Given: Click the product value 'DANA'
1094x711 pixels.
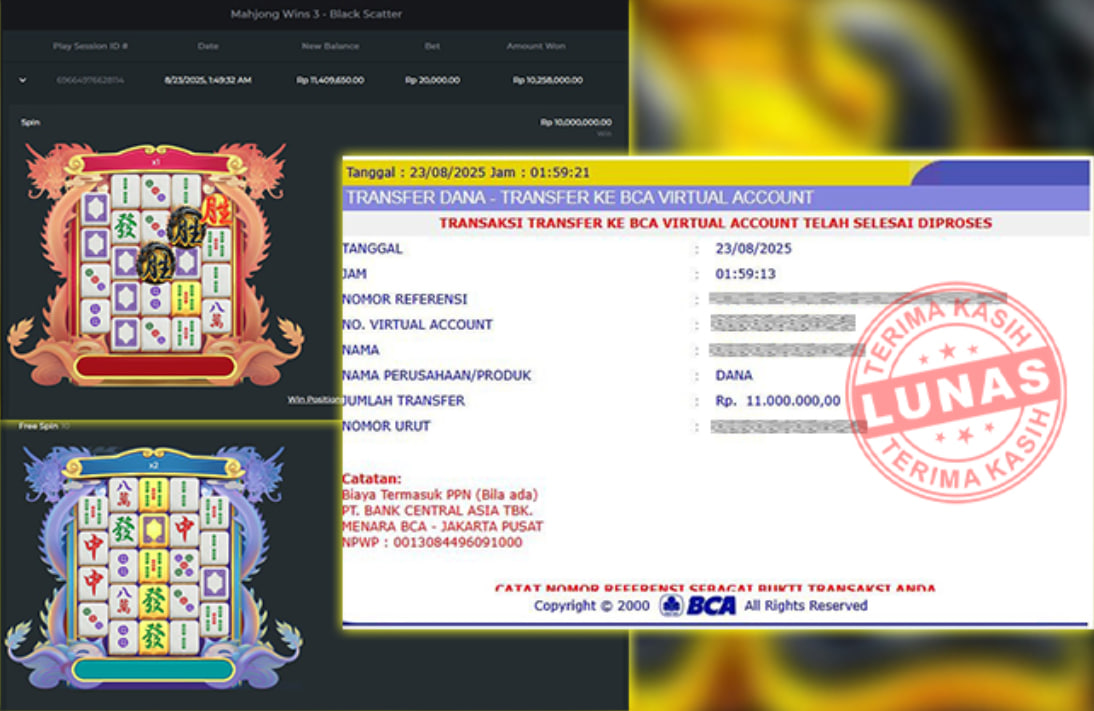Looking at the screenshot, I should point(734,375).
